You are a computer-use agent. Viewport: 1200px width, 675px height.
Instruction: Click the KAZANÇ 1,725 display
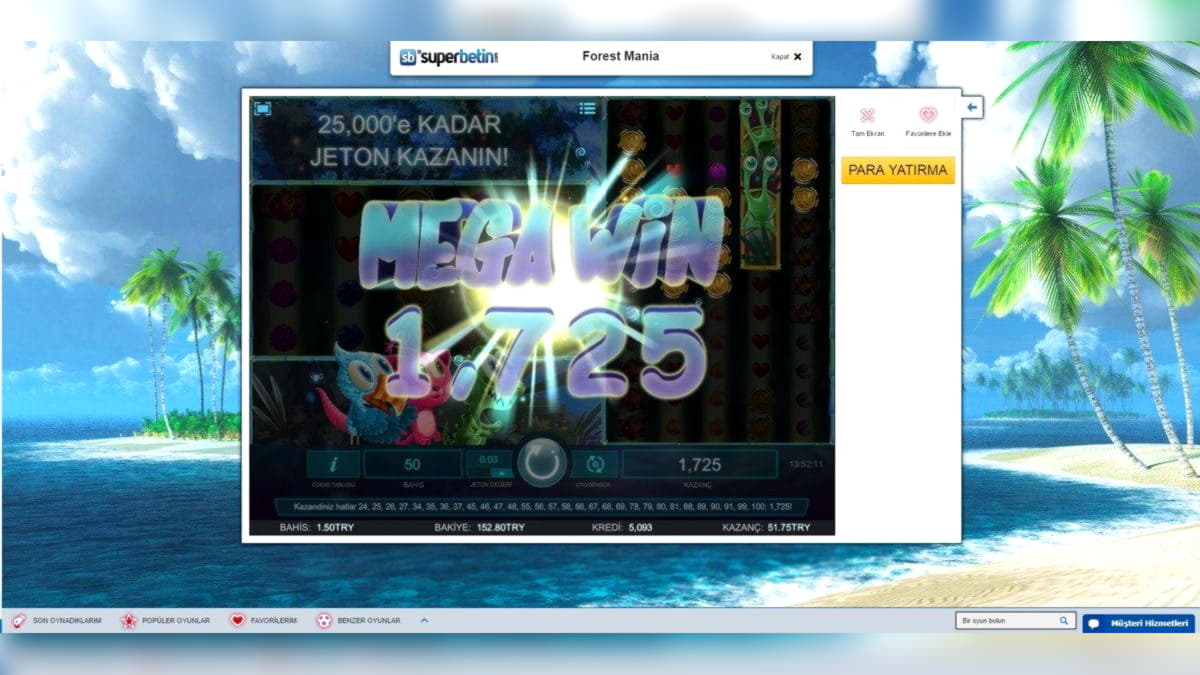click(x=699, y=464)
